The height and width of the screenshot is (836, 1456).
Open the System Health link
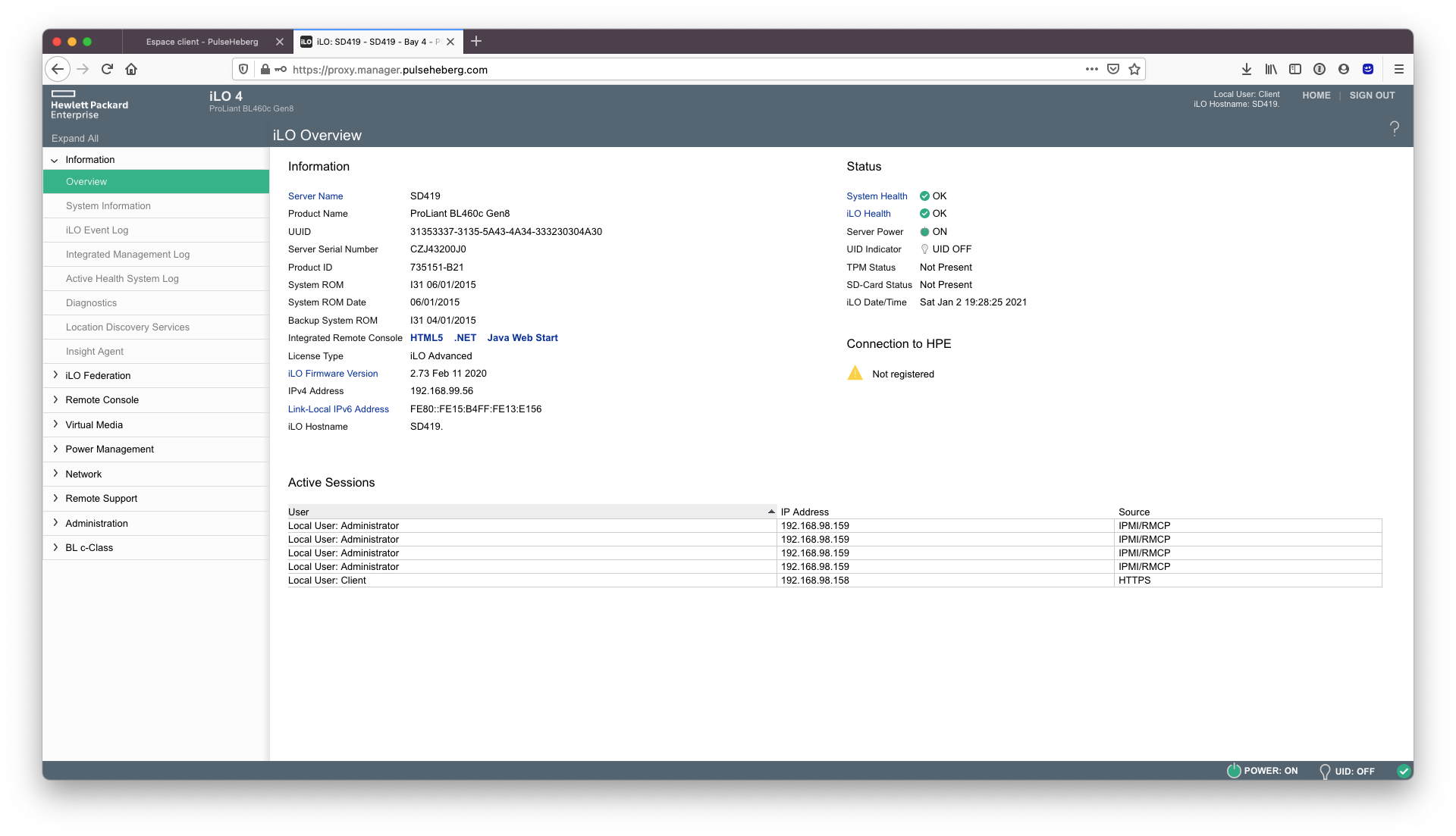click(877, 196)
